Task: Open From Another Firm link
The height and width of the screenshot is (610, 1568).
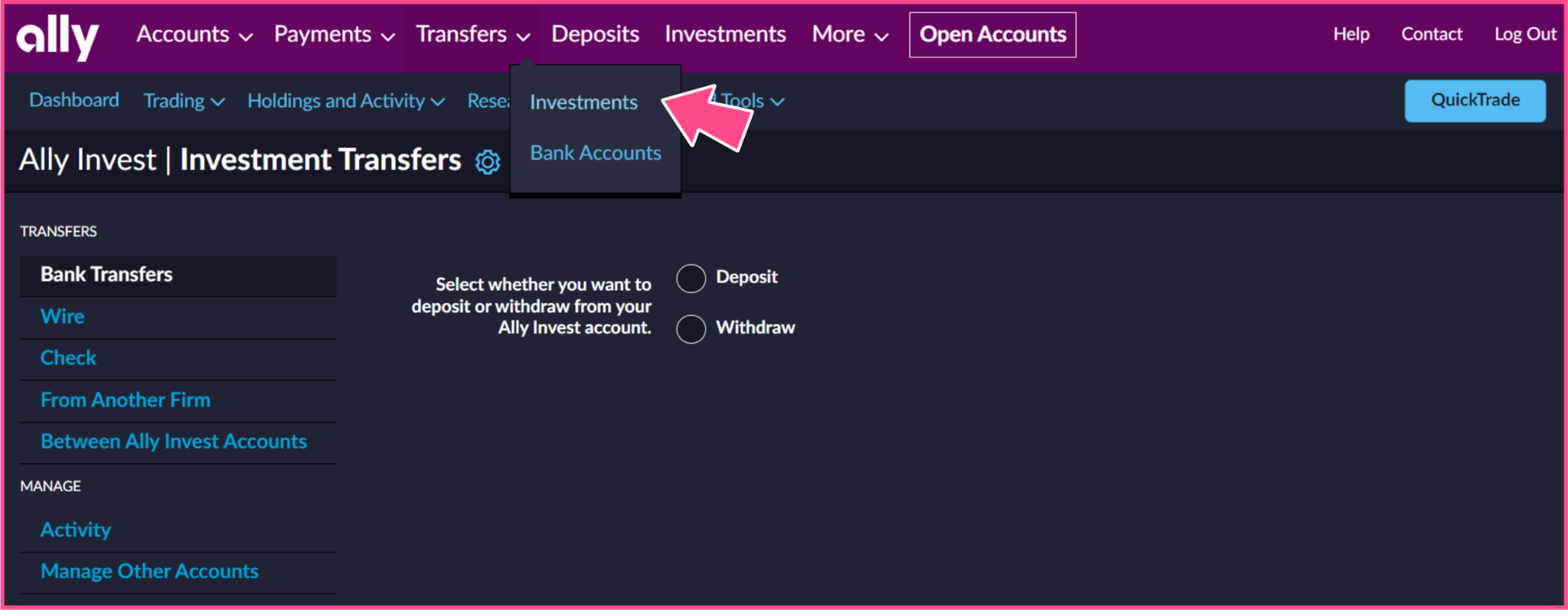Action: (x=126, y=400)
